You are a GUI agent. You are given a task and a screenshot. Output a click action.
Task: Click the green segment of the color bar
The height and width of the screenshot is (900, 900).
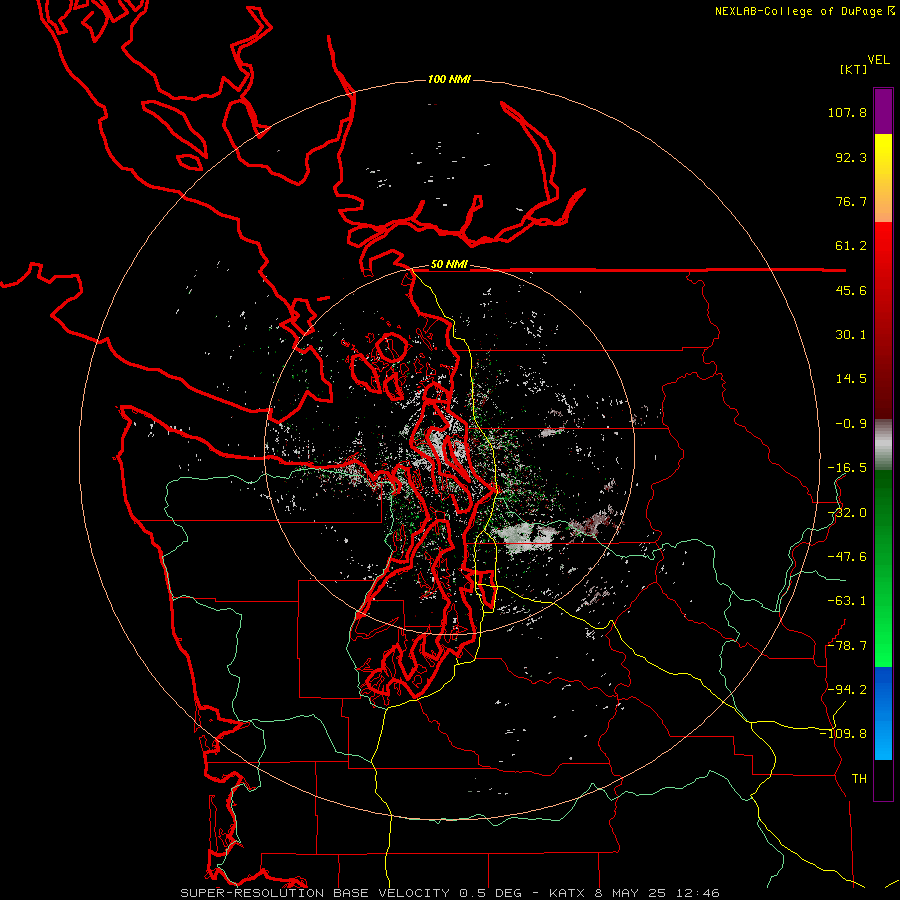tap(883, 568)
